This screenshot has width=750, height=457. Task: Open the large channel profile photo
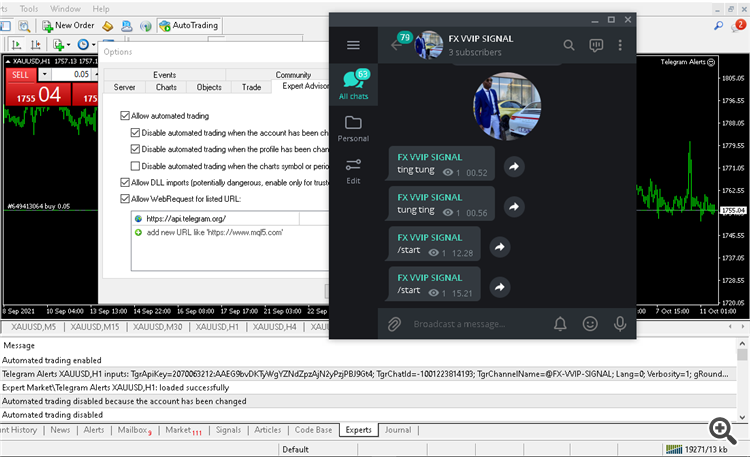[507, 106]
